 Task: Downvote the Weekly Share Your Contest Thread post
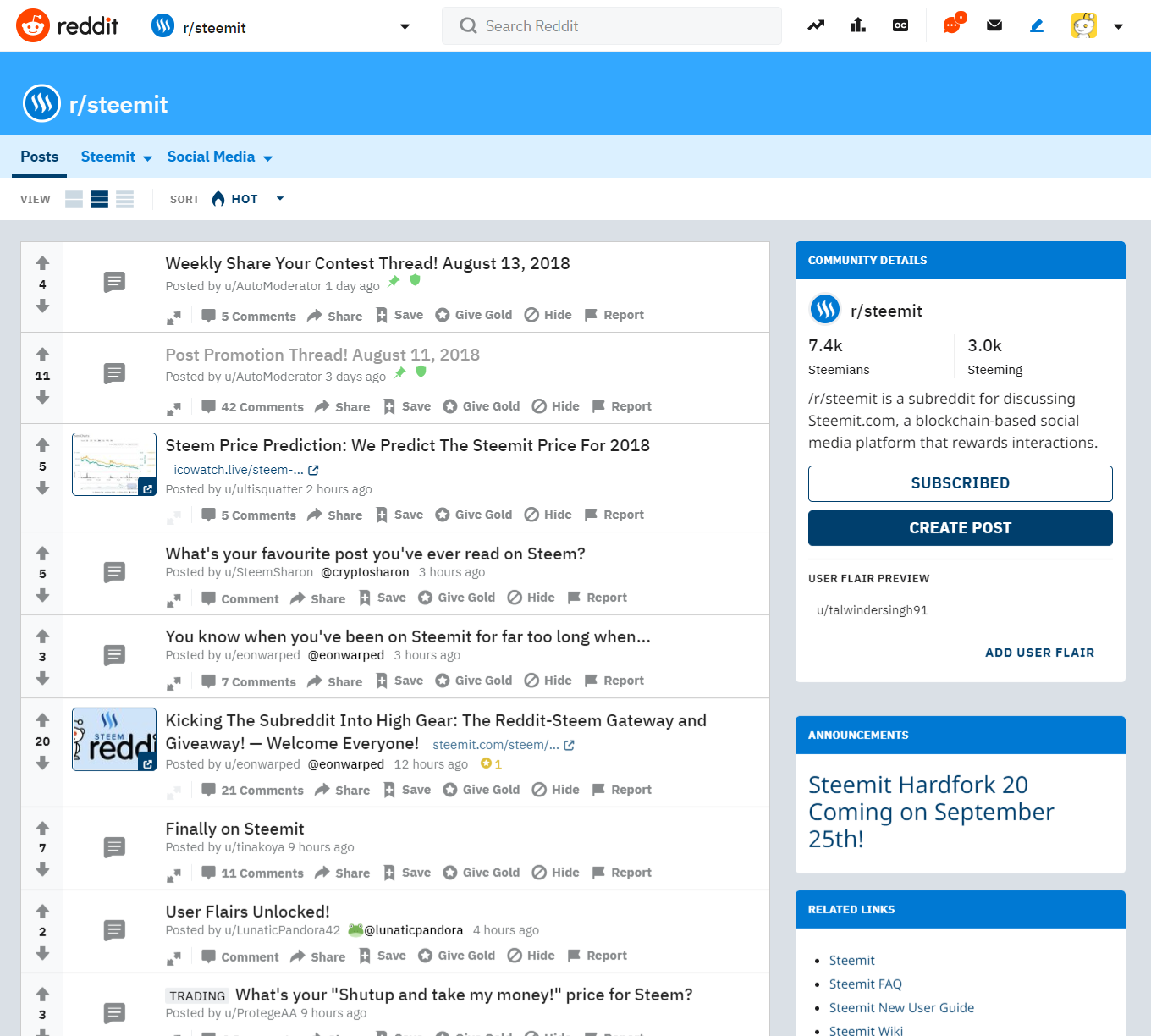(42, 306)
